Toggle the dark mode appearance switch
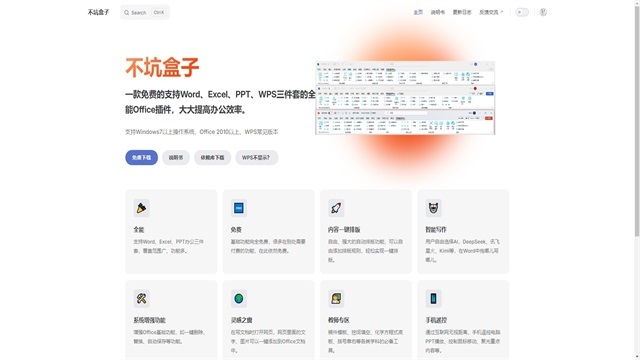Viewport: 640px width, 360px height. 522,12
